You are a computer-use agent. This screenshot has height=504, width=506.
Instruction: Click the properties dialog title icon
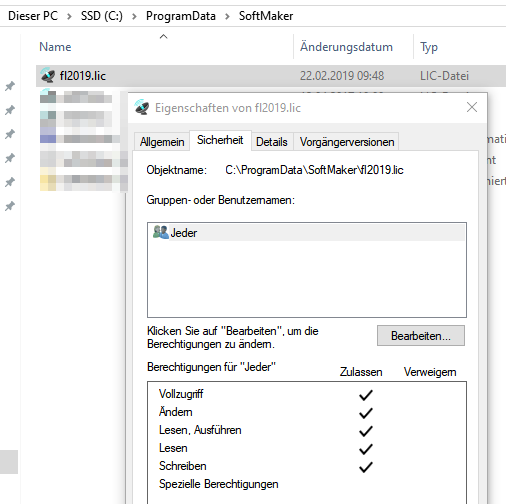(142, 107)
